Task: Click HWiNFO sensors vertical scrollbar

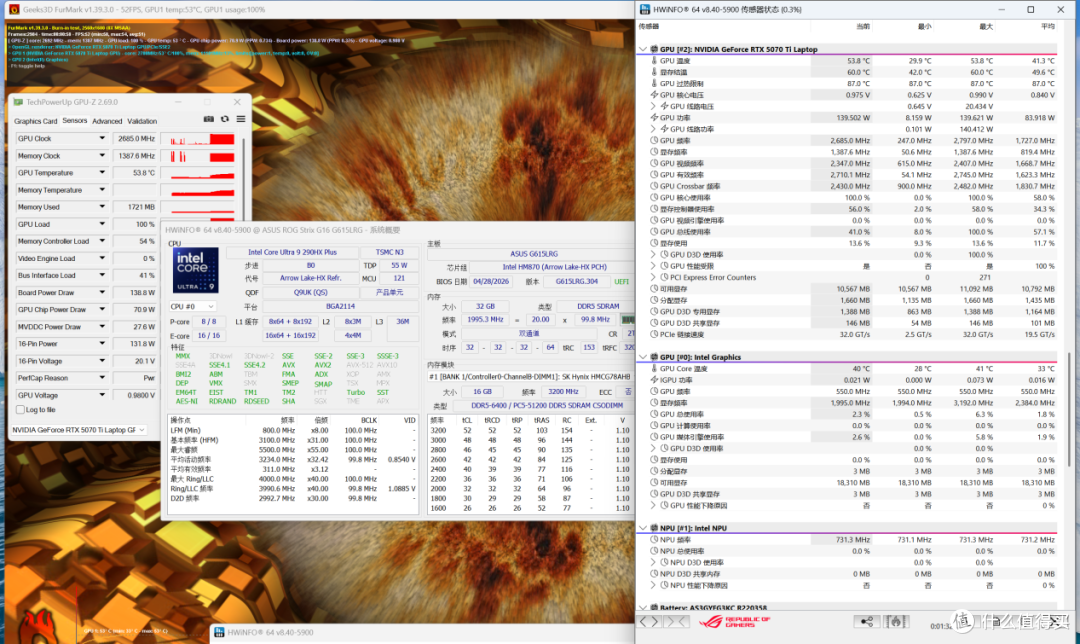Action: [x=1068, y=410]
